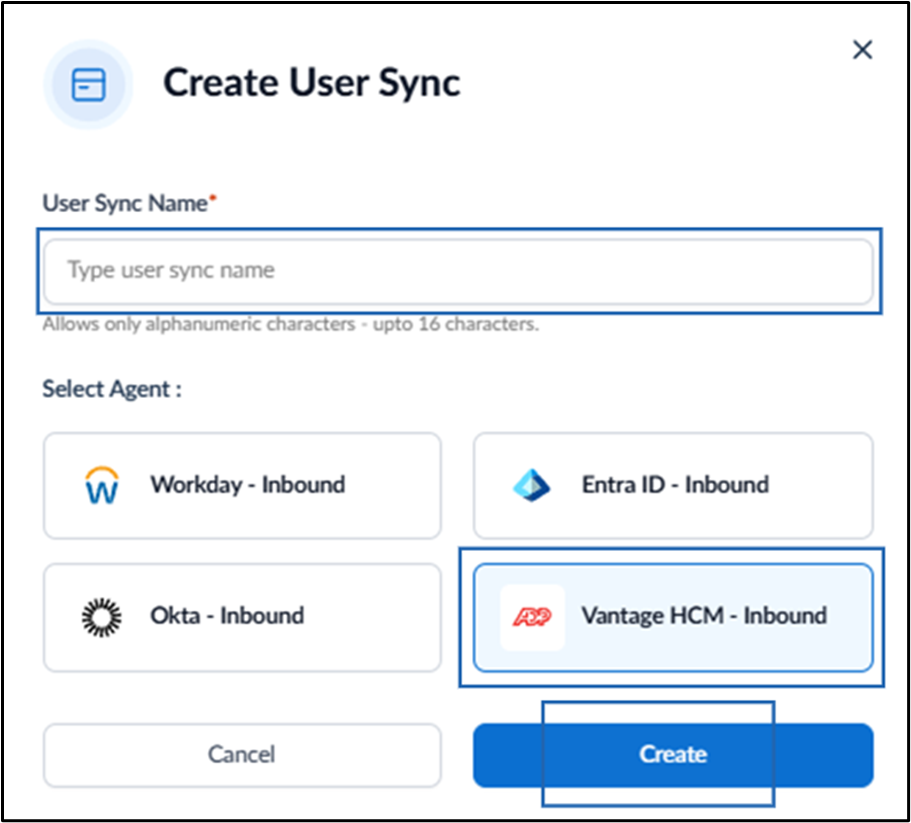The width and height of the screenshot is (911, 823).
Task: Close the Create User Sync dialog
Action: point(862,50)
